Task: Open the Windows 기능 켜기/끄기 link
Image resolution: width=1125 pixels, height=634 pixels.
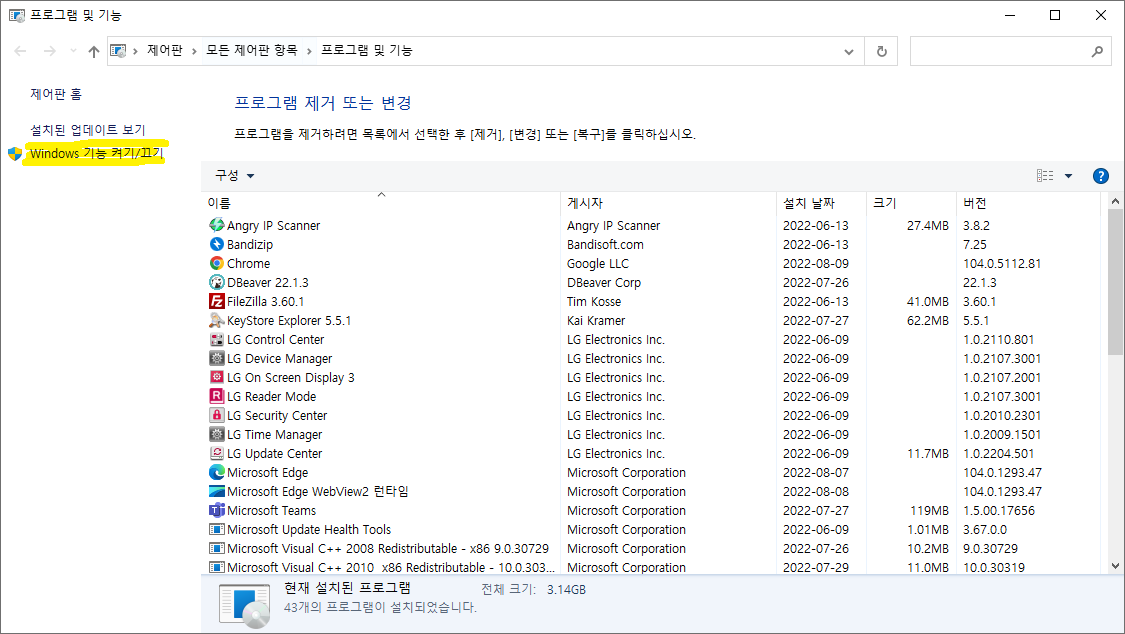Action: tap(97, 153)
